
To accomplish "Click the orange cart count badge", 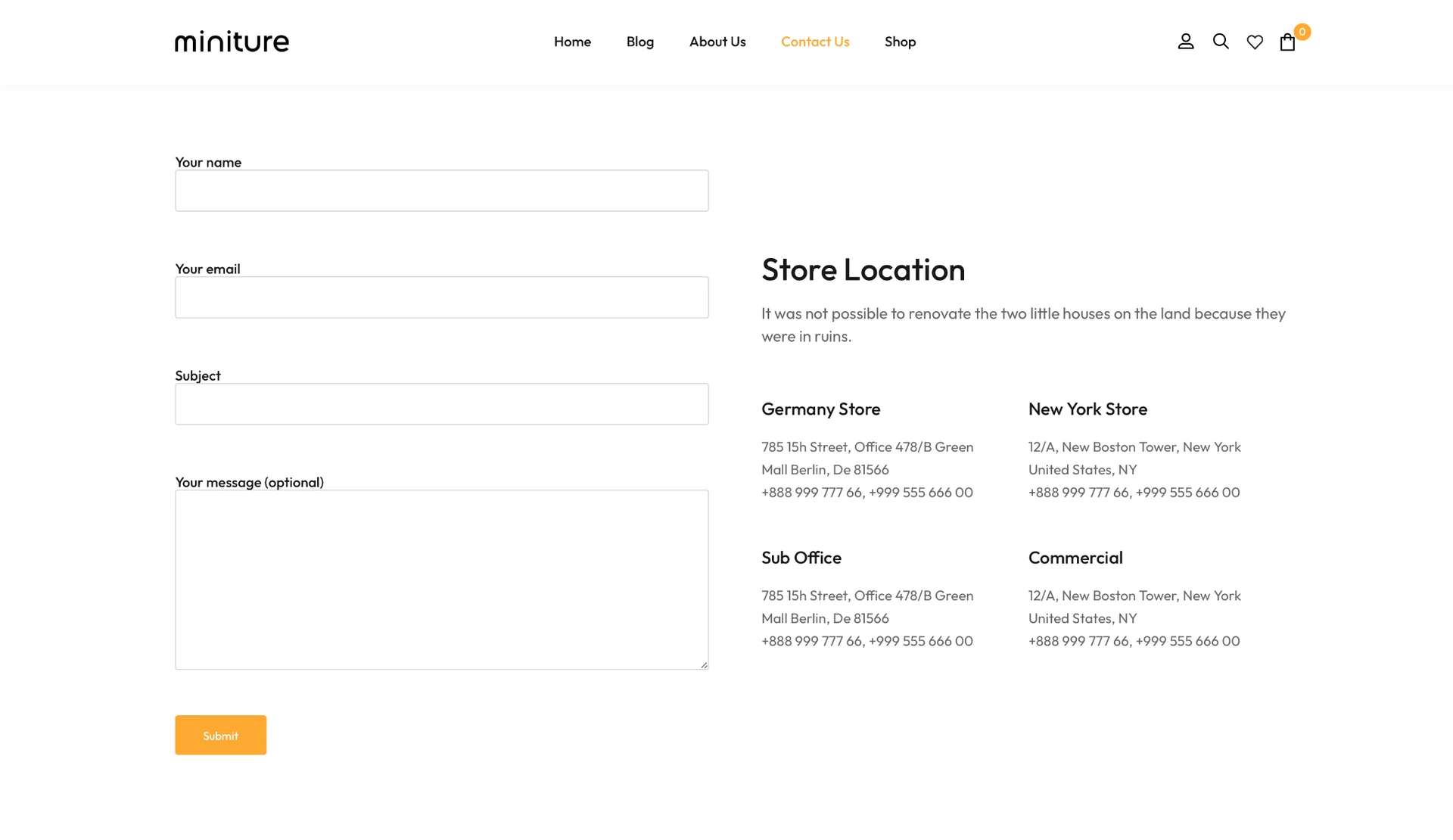I will (x=1302, y=32).
